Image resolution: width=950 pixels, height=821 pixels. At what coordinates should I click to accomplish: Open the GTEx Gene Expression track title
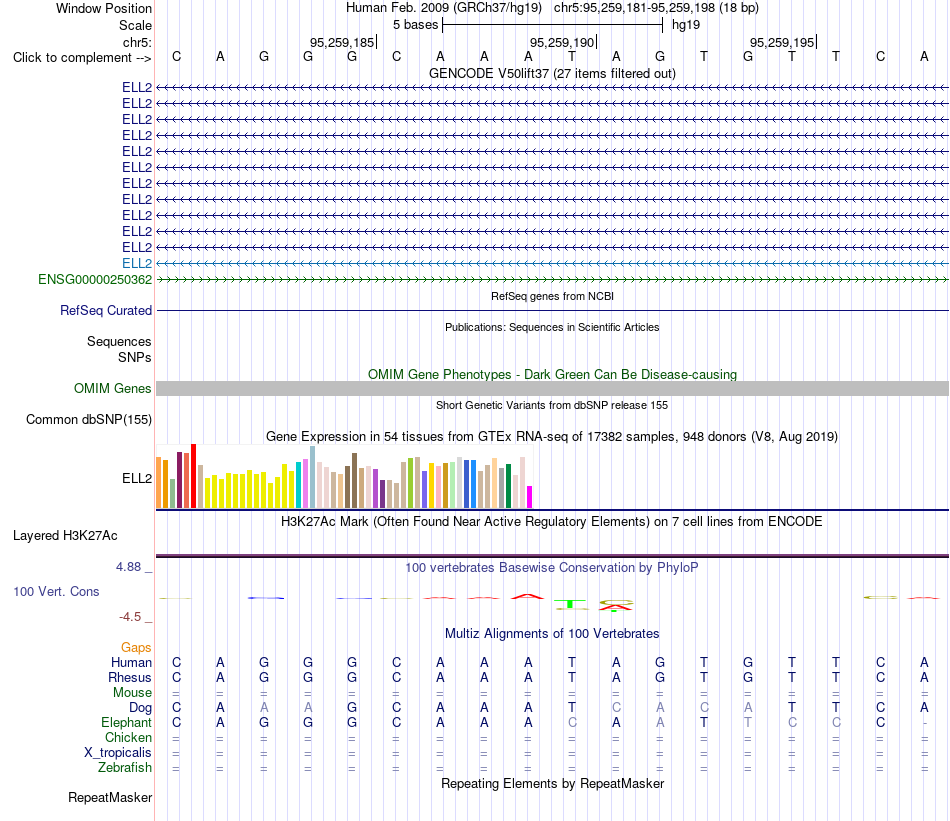pos(552,436)
